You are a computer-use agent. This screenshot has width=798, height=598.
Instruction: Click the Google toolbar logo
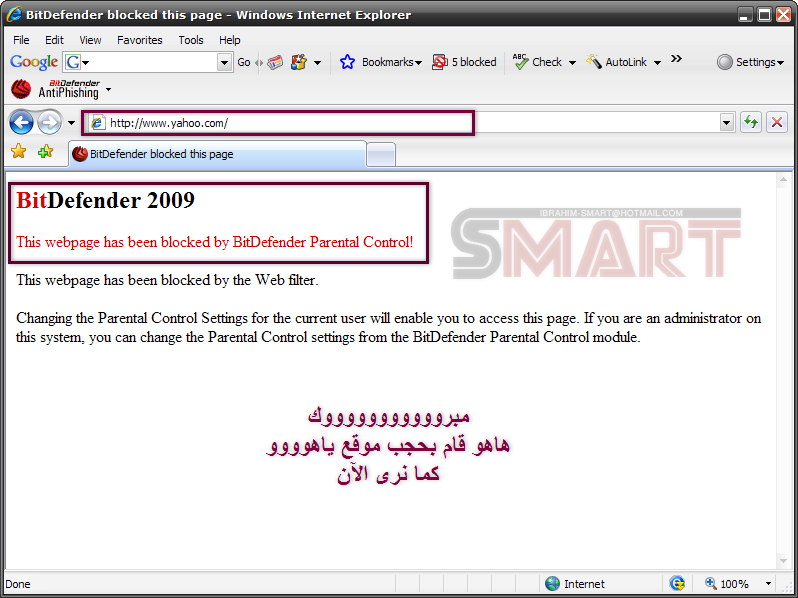34,62
